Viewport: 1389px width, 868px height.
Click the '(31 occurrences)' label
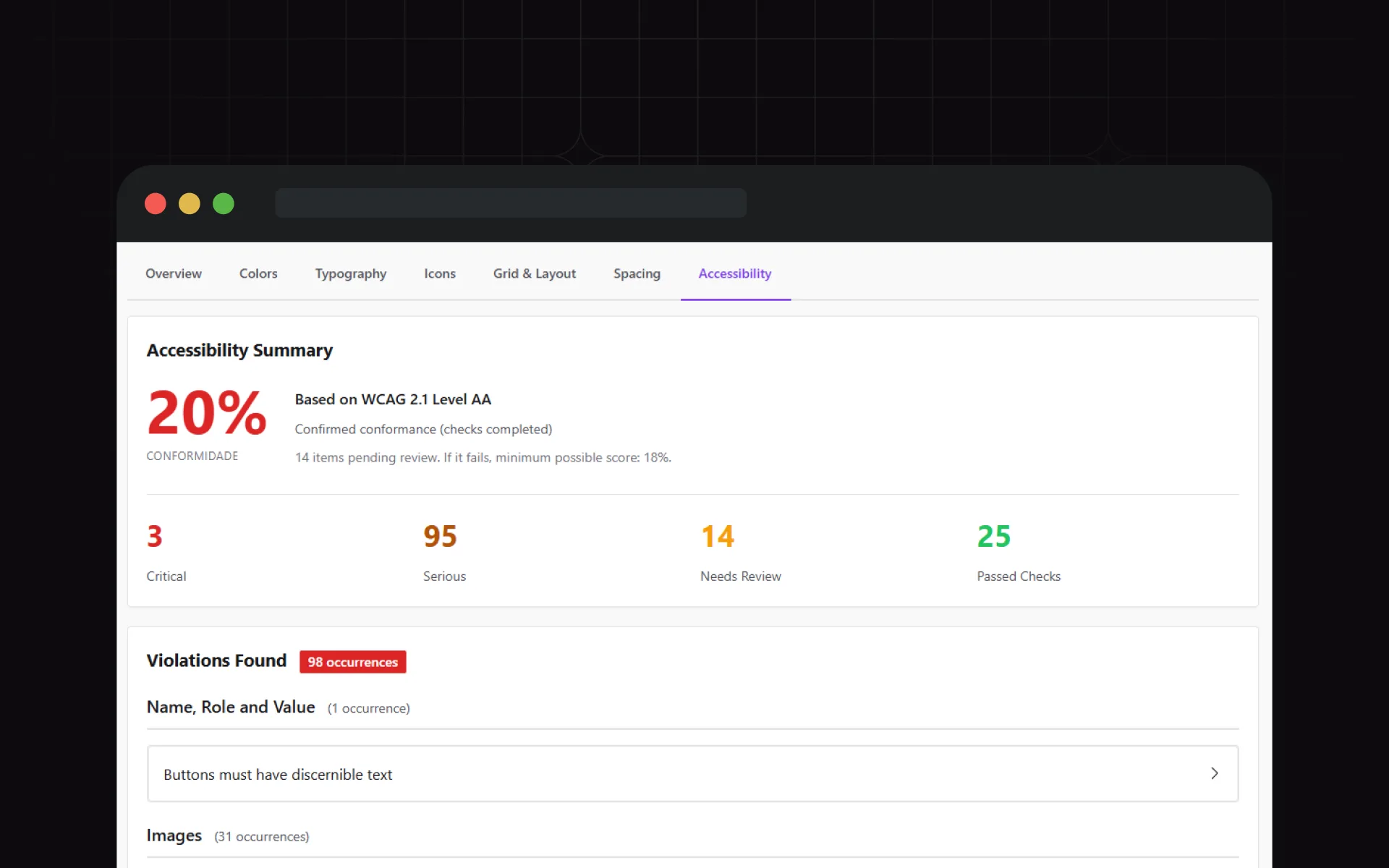[262, 836]
